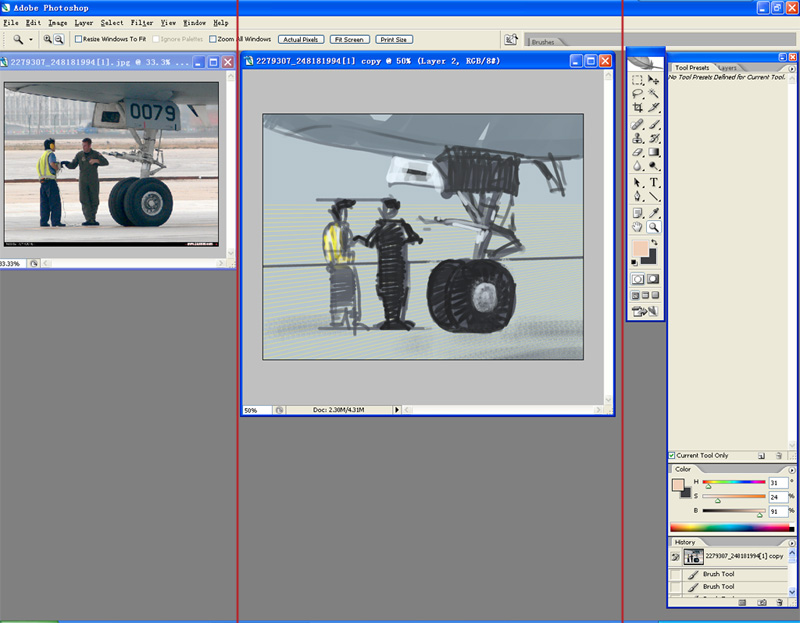Open the File menu

(11, 22)
